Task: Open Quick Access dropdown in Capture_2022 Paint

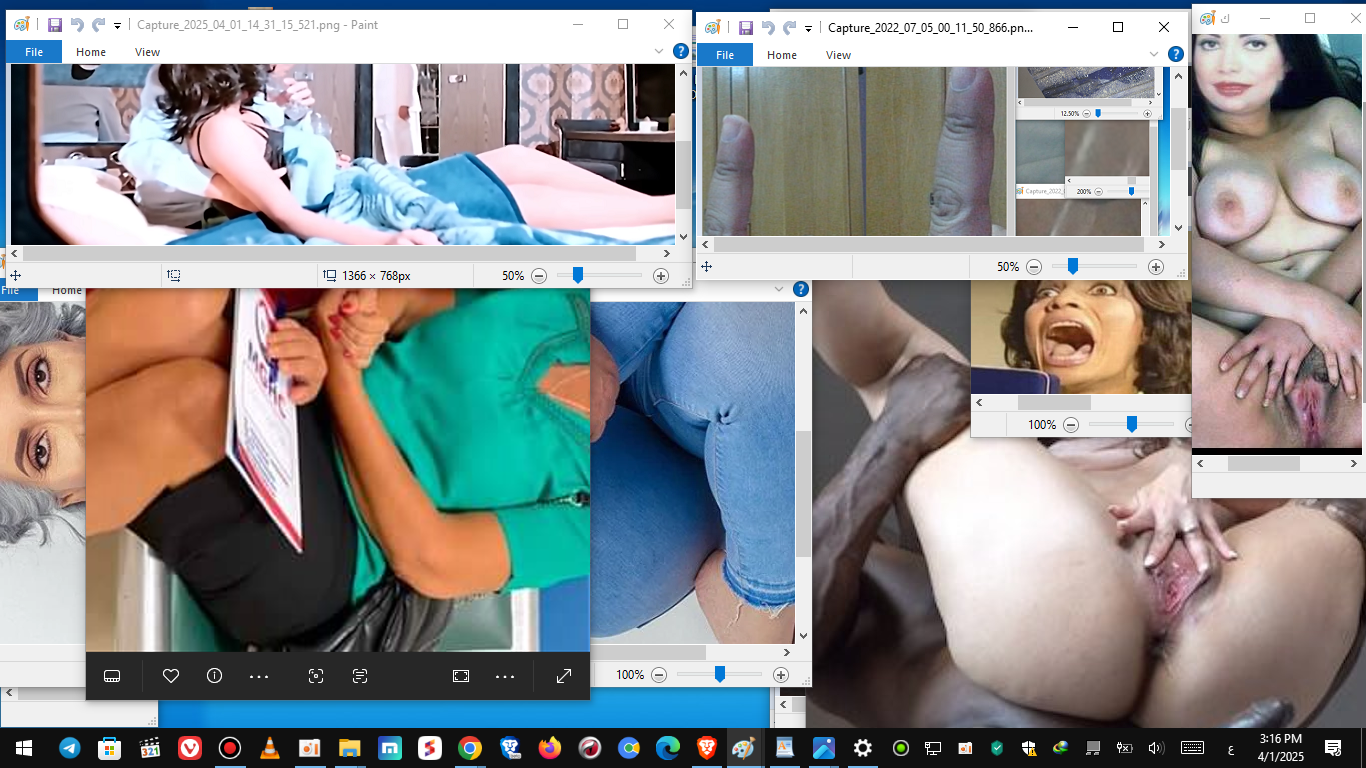Action: 808,28
